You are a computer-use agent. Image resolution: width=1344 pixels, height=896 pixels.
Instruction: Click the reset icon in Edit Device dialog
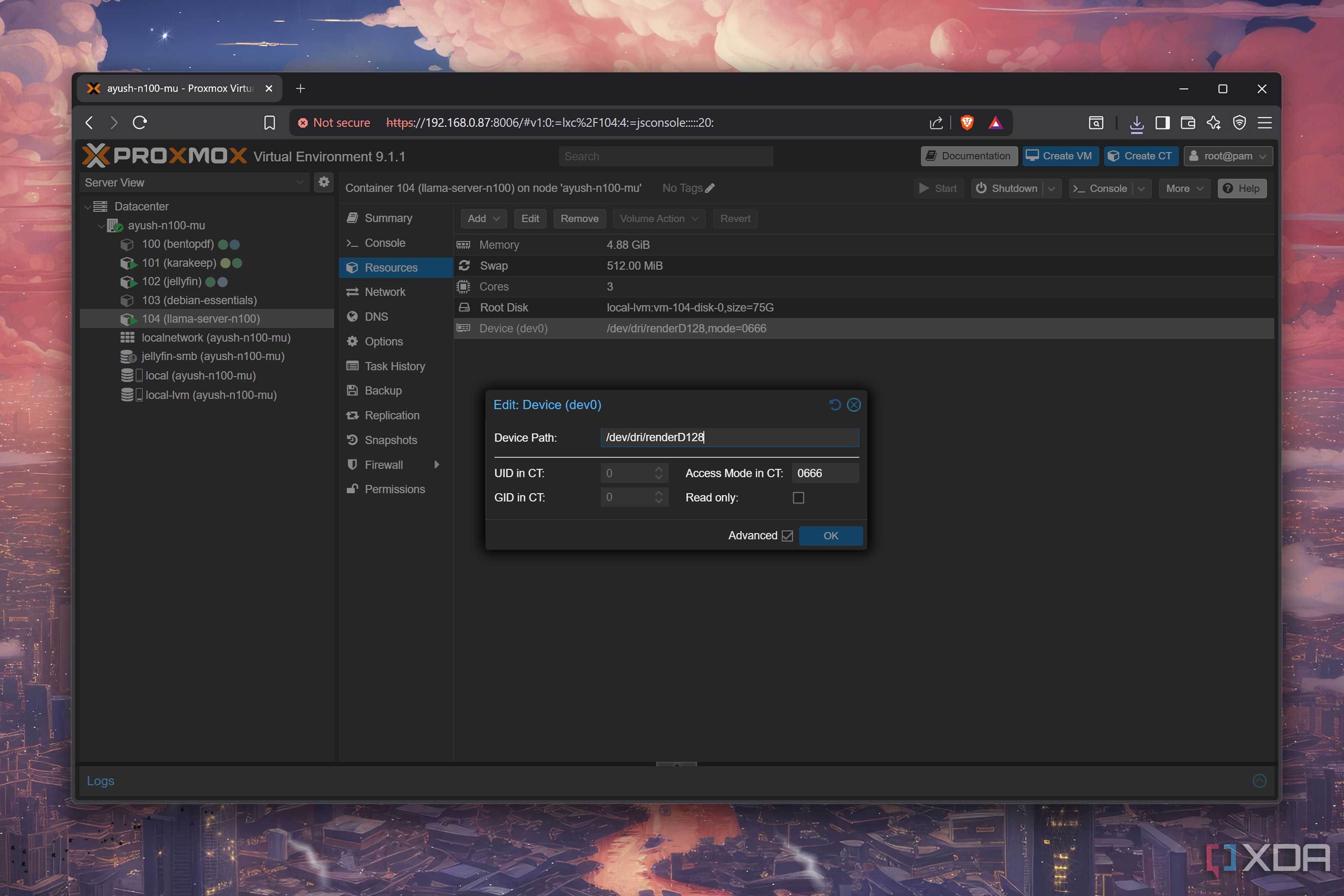(835, 405)
